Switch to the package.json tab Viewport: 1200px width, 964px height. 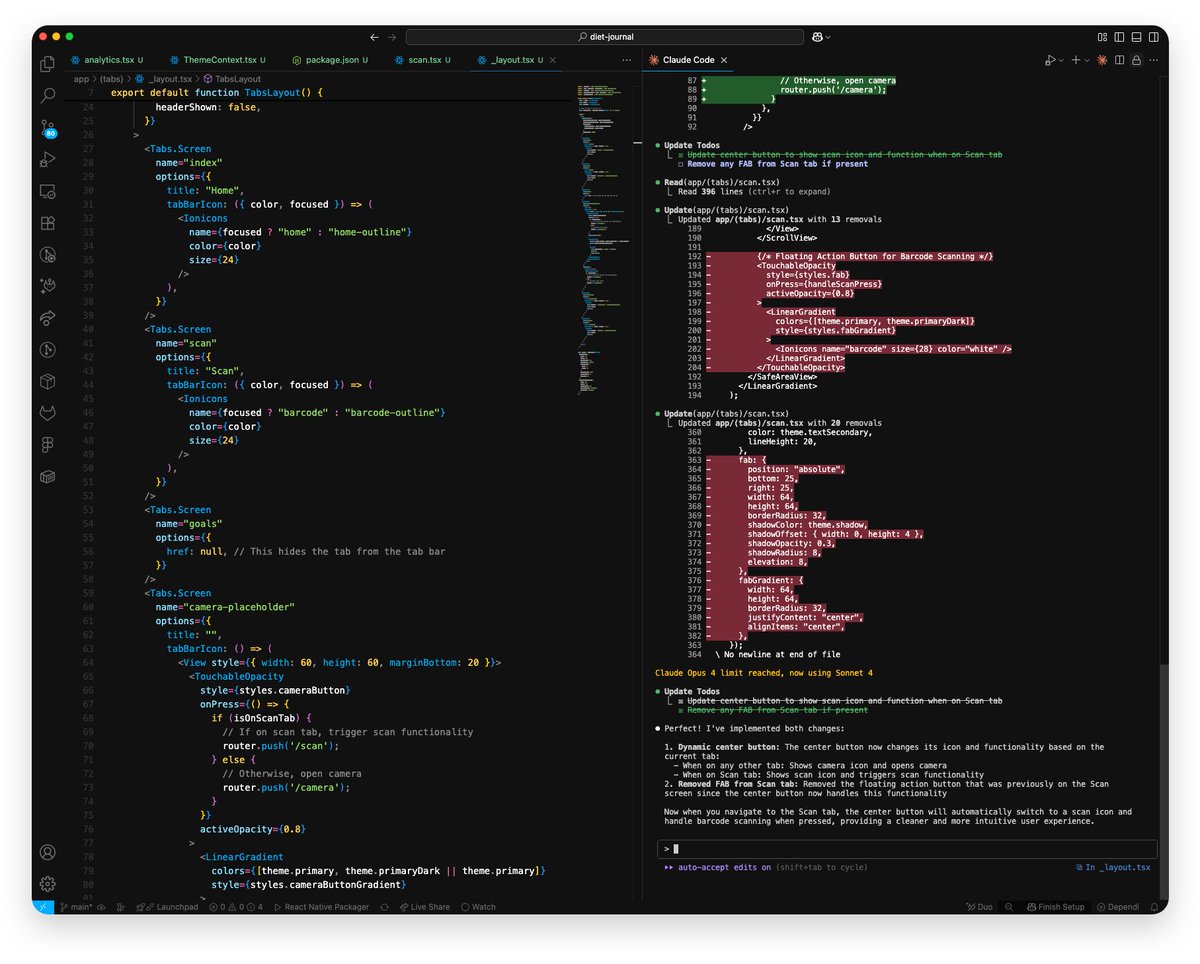331,60
